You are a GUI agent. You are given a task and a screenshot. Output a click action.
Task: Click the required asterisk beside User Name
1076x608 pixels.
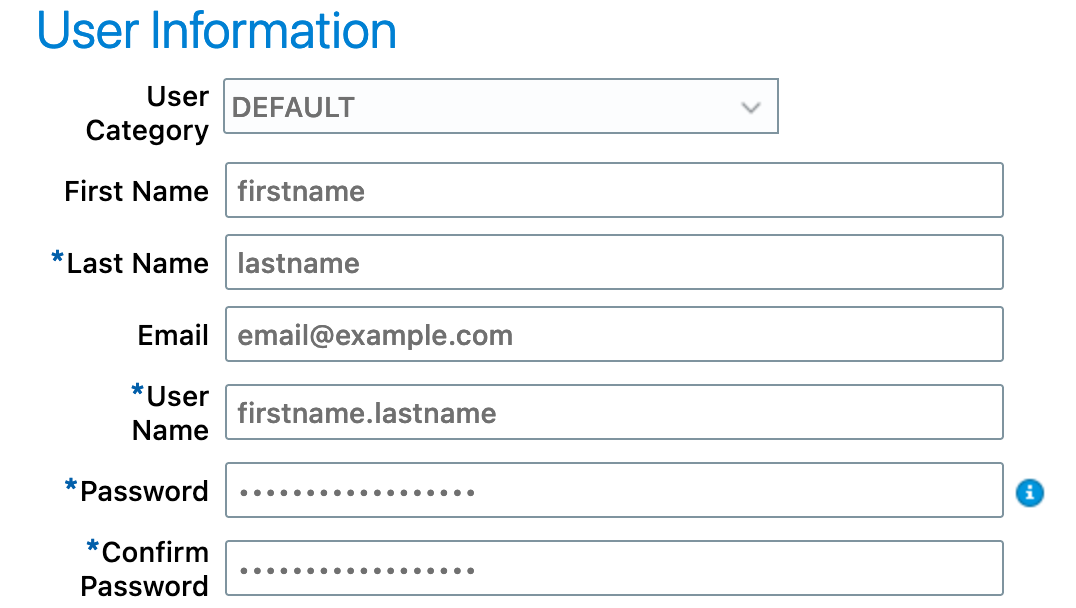[x=138, y=392]
